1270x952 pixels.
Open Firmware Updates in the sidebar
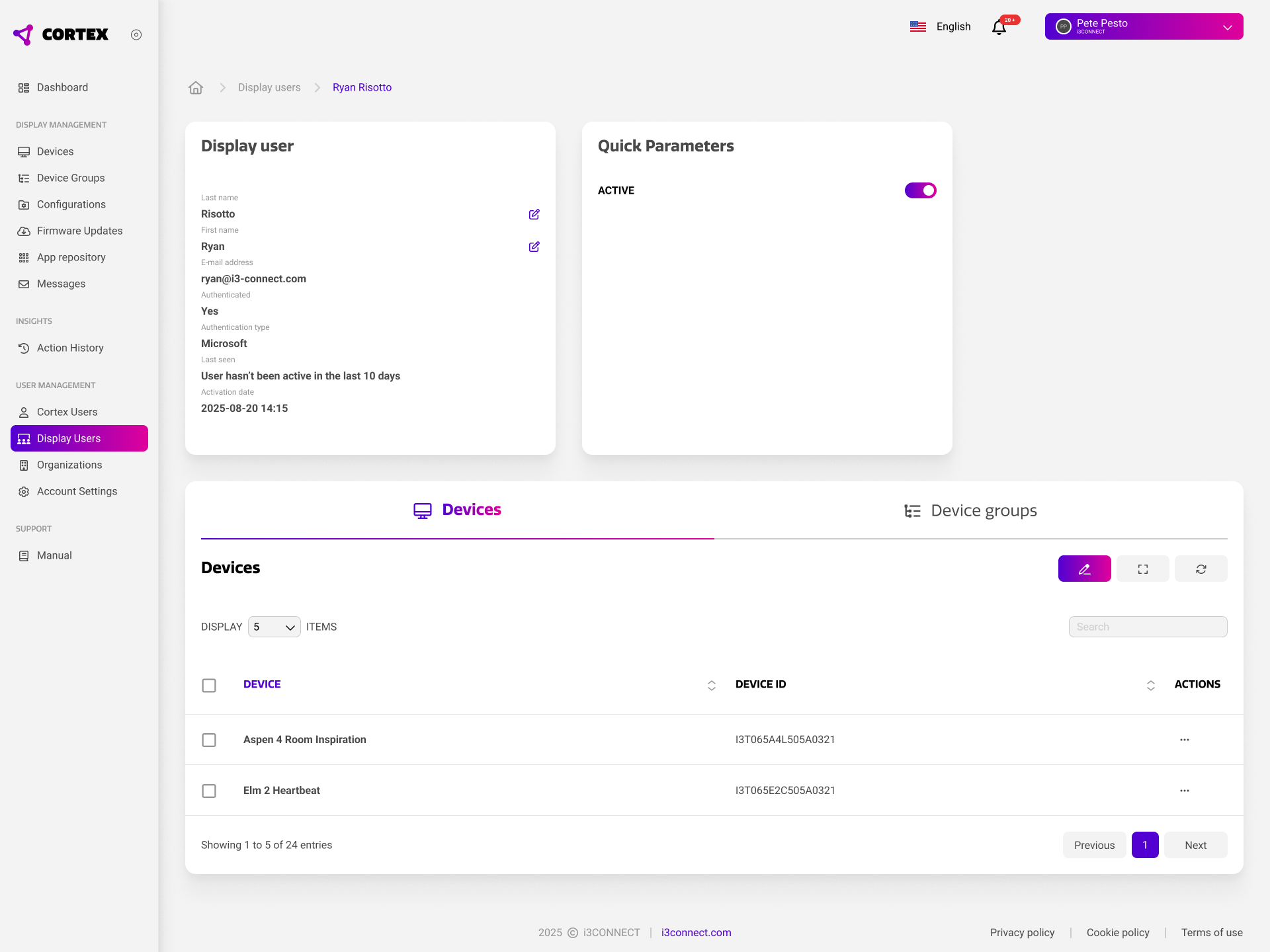click(79, 231)
